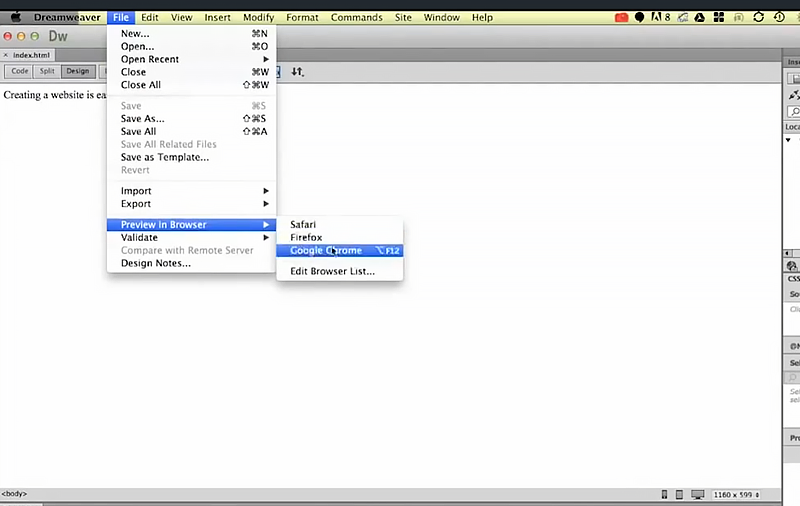Screen dimensions: 800x506
Task: Close the index.html document tab
Action: pos(6,55)
